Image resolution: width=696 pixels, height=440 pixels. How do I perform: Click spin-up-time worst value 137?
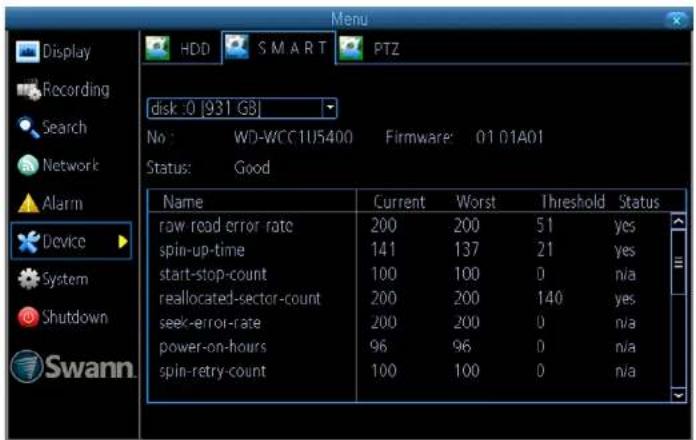[x=467, y=250]
